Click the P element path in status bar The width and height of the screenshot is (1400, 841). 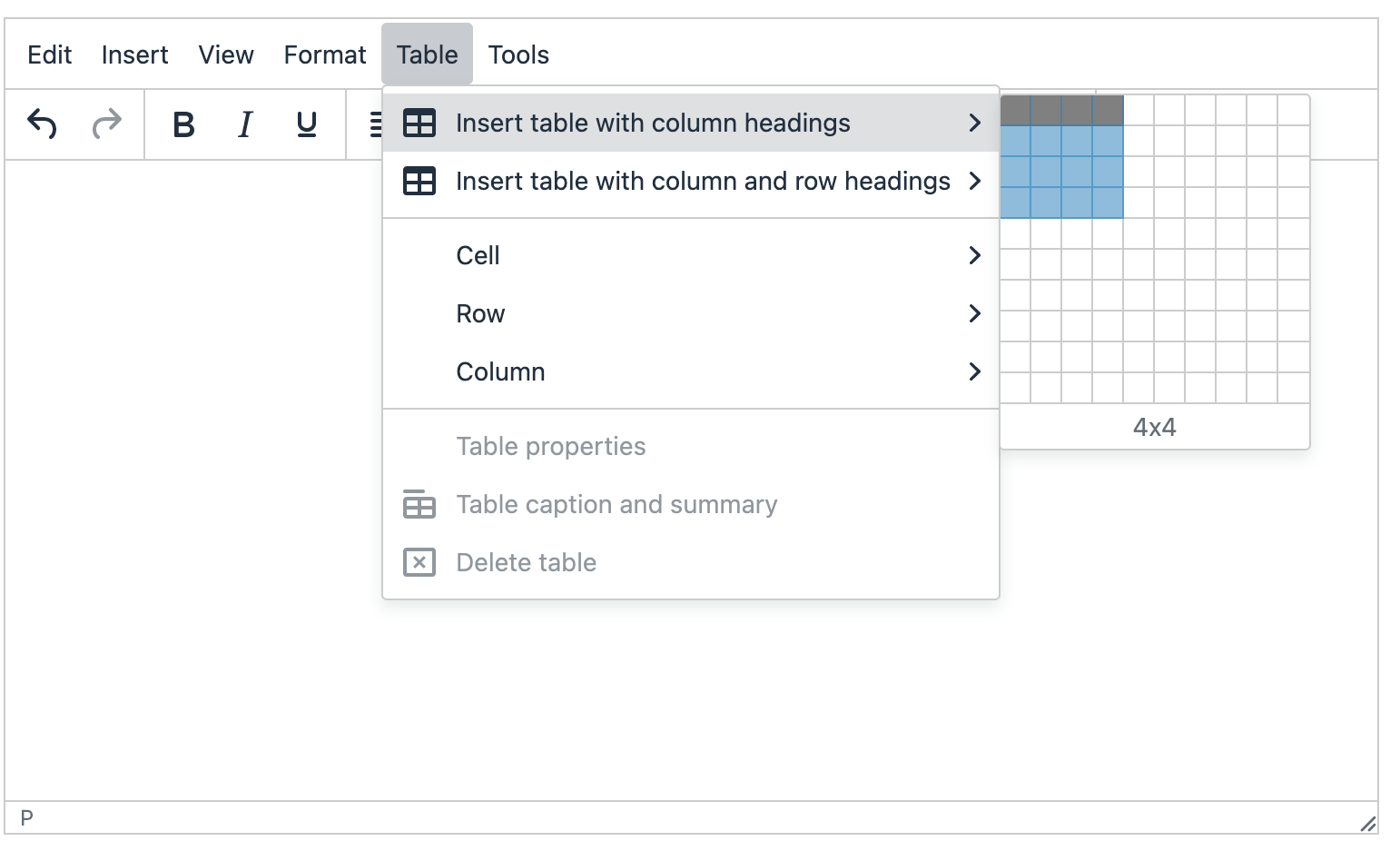[x=27, y=817]
